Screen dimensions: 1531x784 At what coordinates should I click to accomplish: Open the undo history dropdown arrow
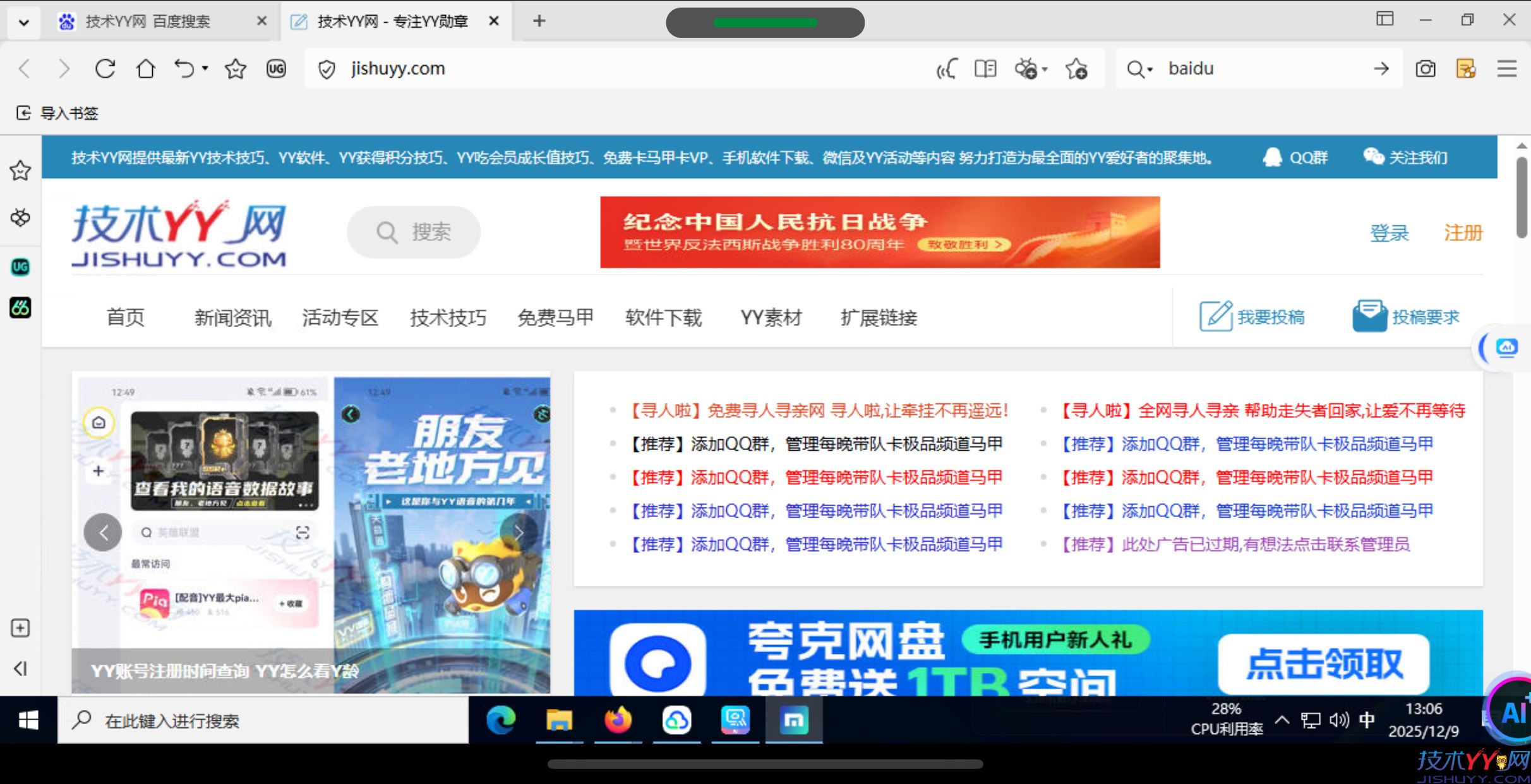coord(204,69)
